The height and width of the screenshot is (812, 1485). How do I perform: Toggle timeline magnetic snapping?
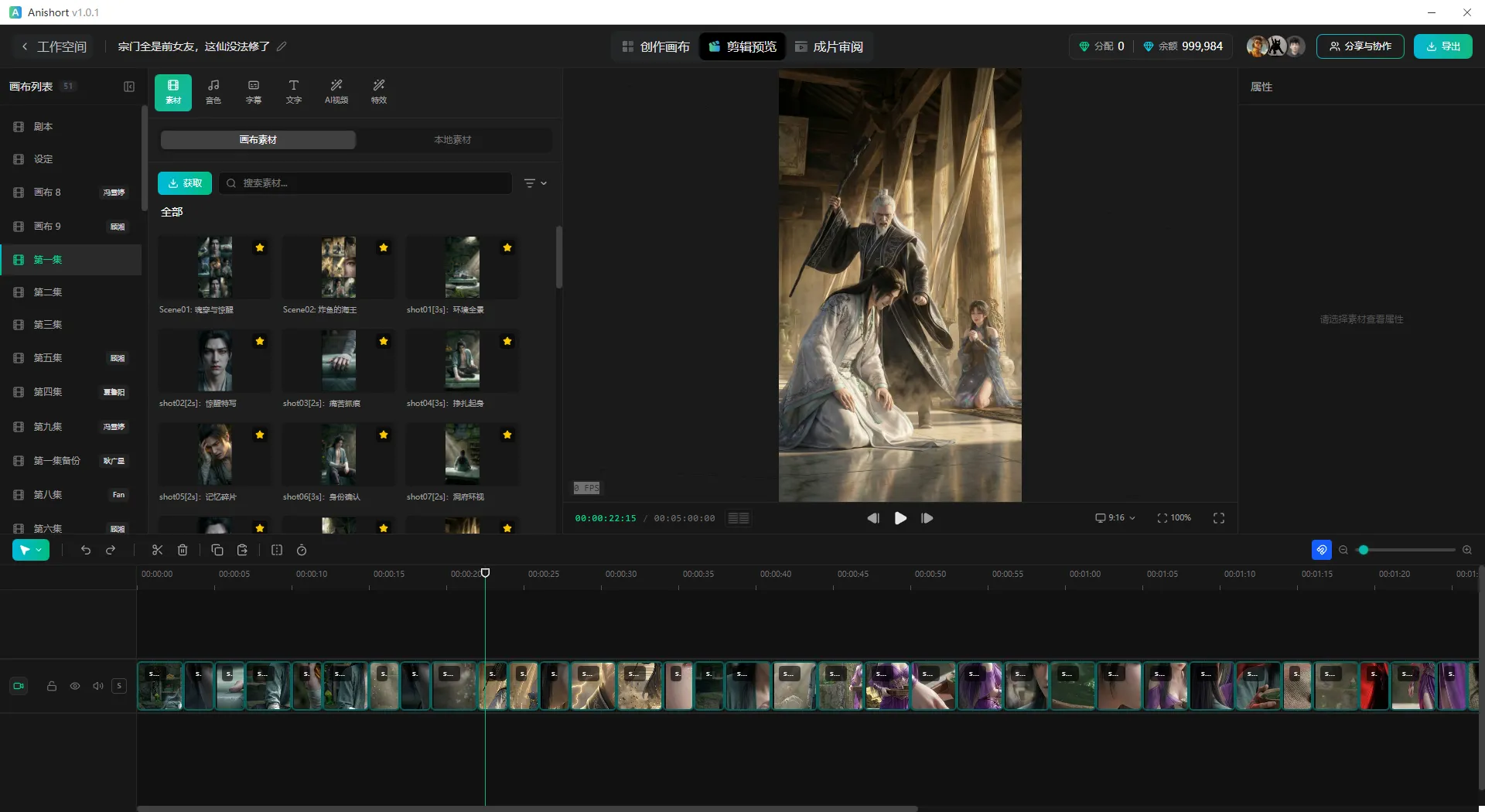click(x=1321, y=550)
